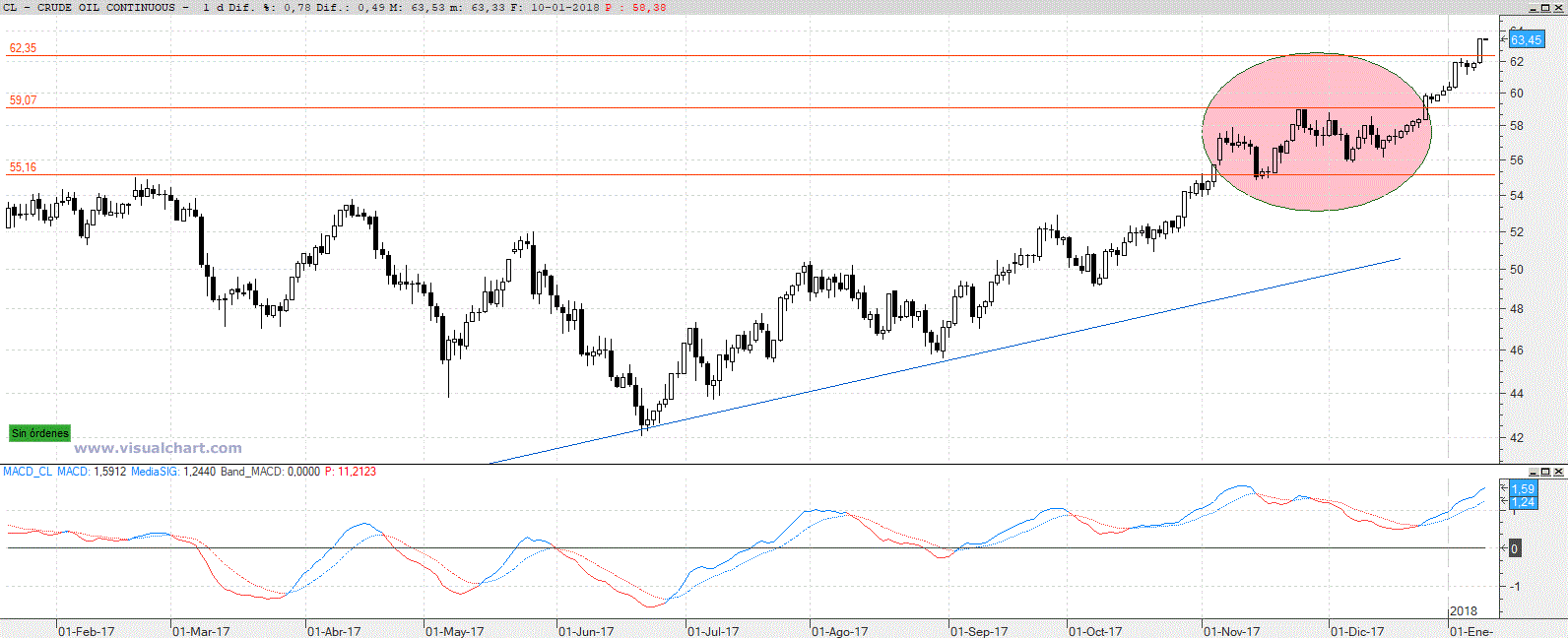
Task: Select the 59,07 horizontal level label
Action: coord(23,100)
